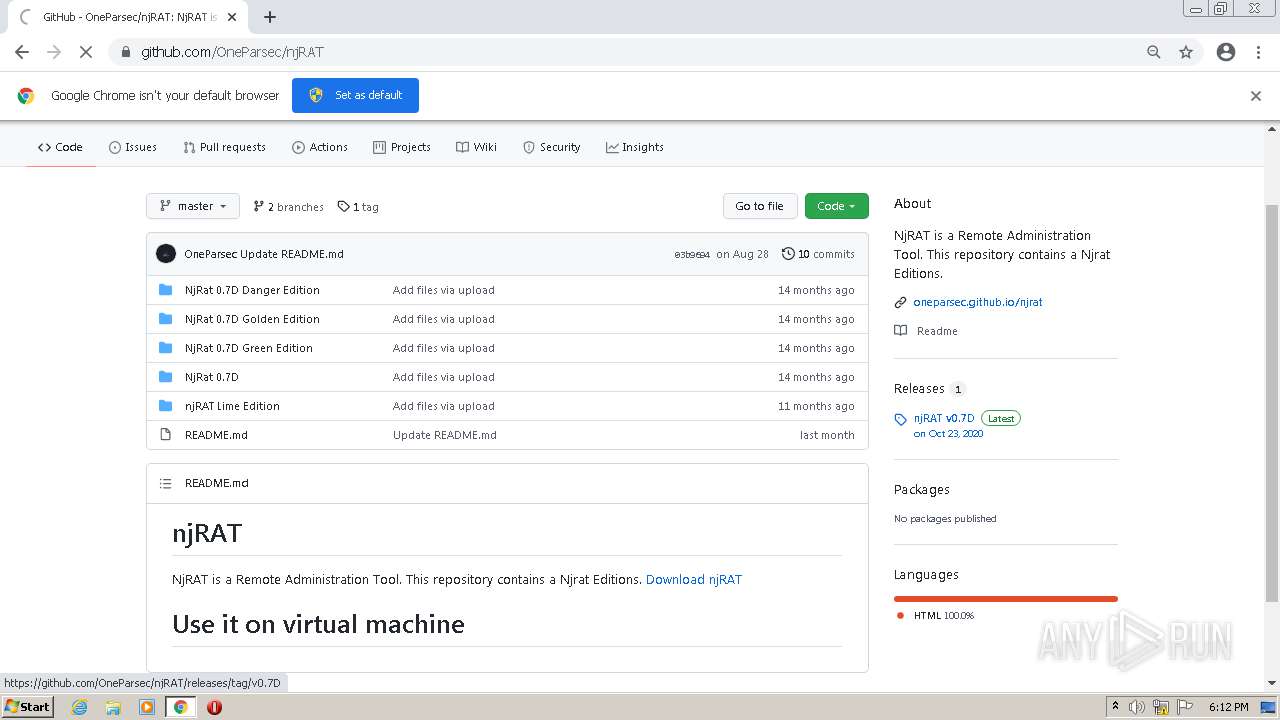Click the Packages heading link
The height and width of the screenshot is (720, 1280).
pyautogui.click(x=922, y=490)
